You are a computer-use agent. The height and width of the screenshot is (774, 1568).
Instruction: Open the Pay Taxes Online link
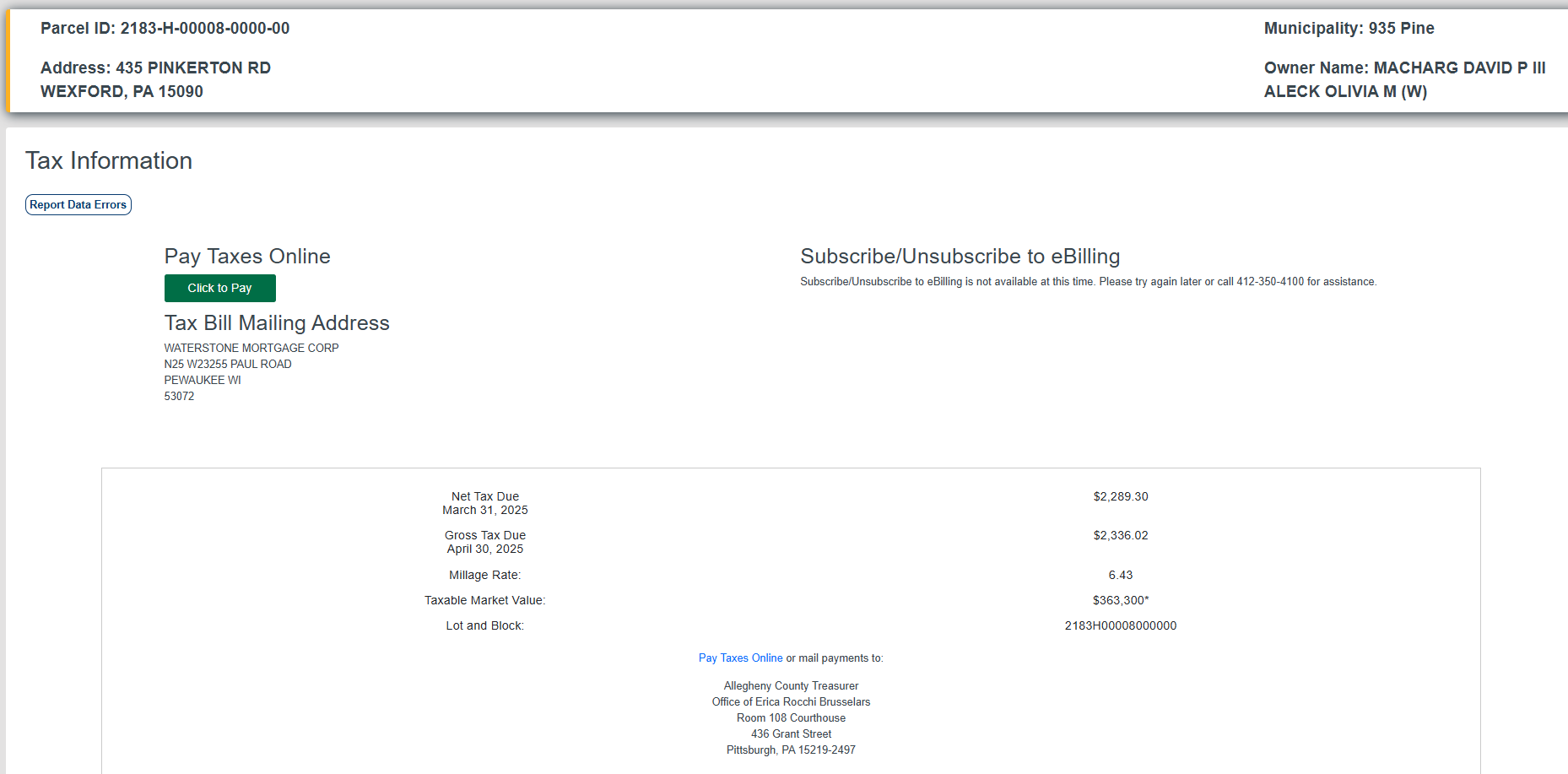point(740,658)
